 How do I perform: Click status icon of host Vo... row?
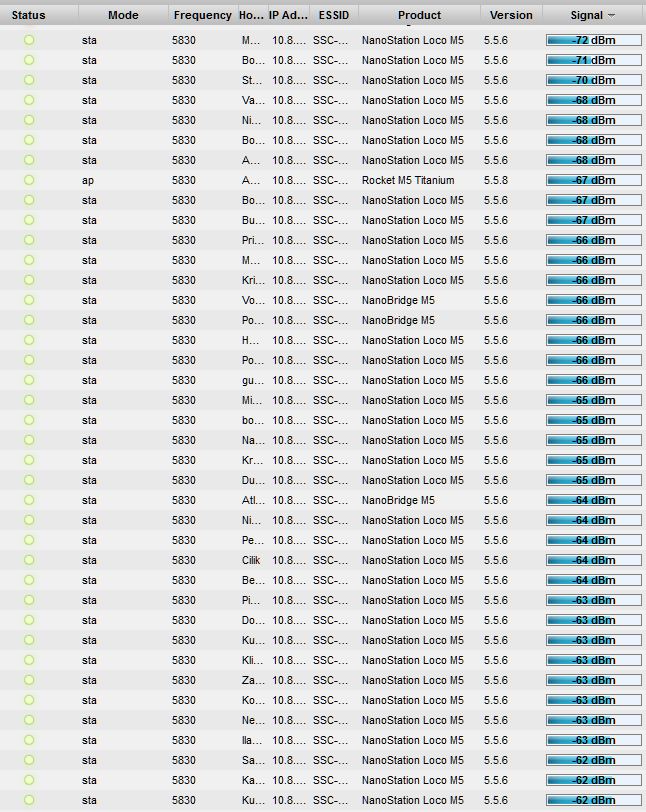(x=29, y=300)
